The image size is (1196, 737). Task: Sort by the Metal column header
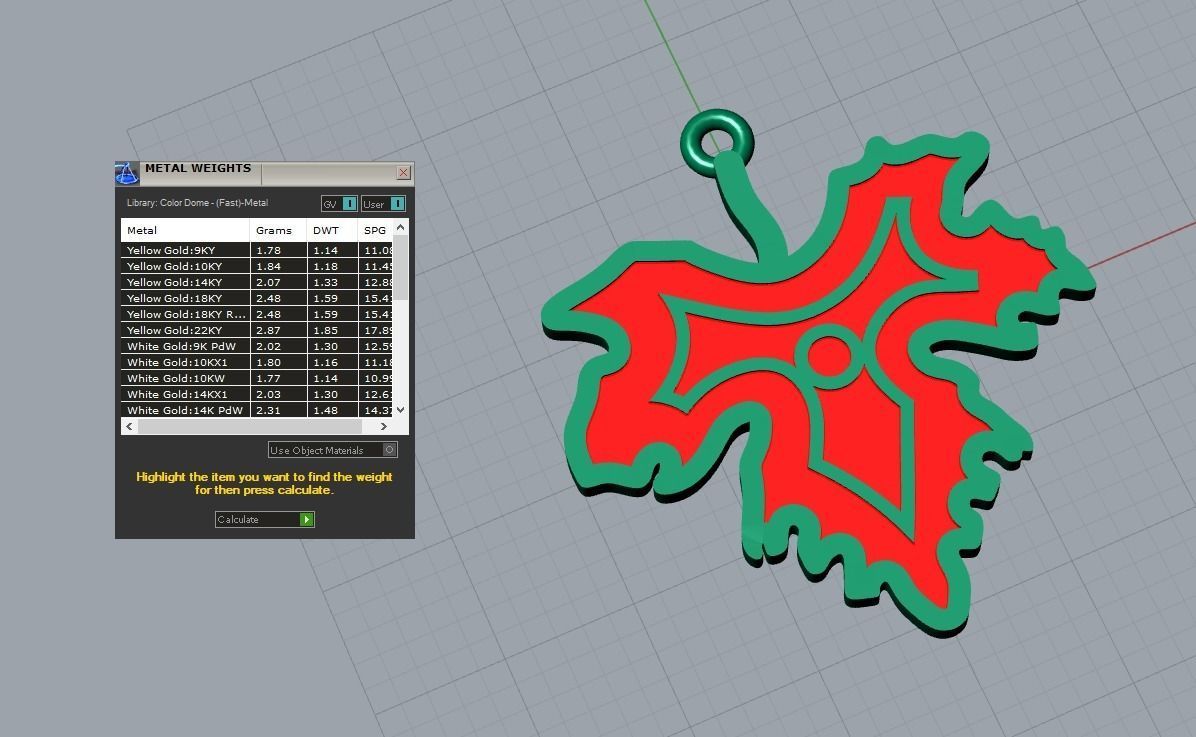(x=185, y=230)
